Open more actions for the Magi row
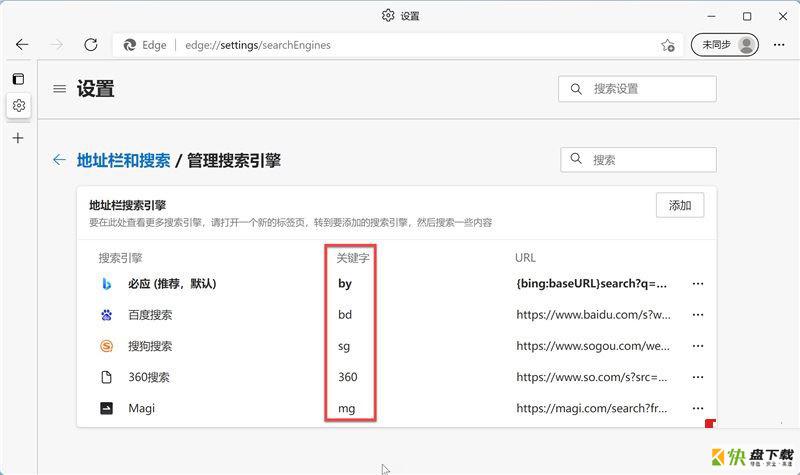800x475 pixels. tap(697, 408)
